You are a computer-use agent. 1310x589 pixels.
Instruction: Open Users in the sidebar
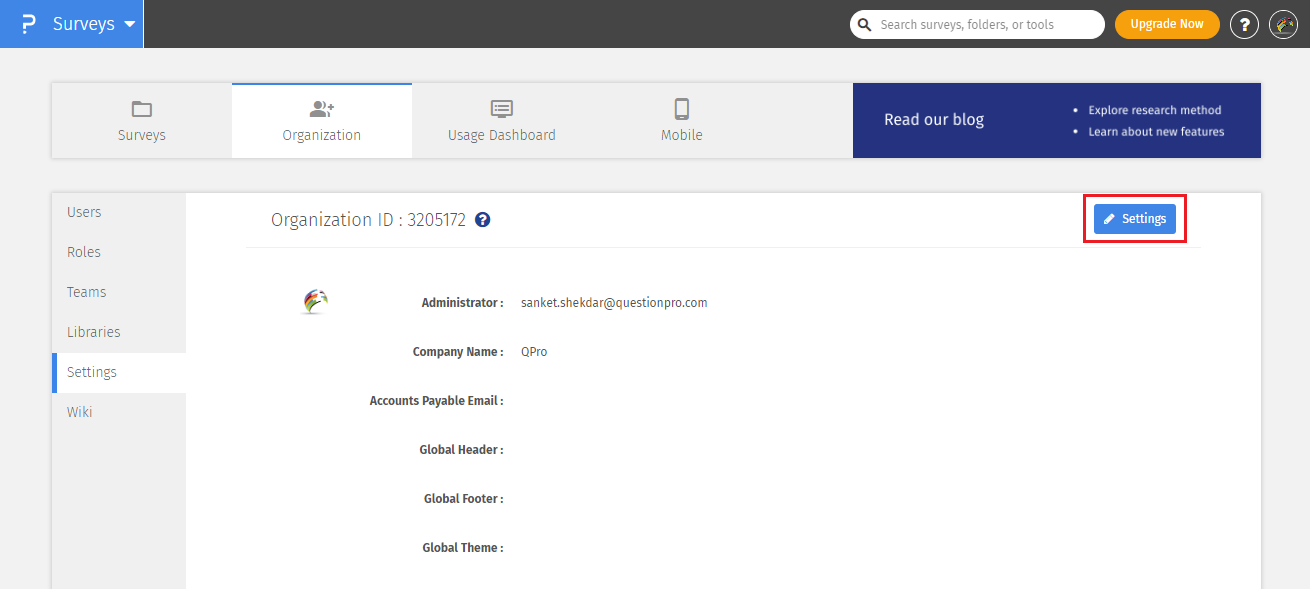tap(119, 212)
